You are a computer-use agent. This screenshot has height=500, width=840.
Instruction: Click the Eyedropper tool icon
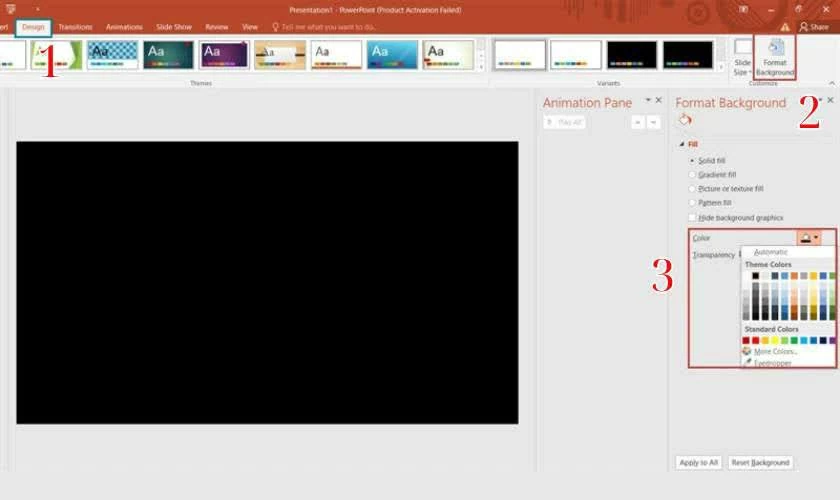(x=747, y=363)
